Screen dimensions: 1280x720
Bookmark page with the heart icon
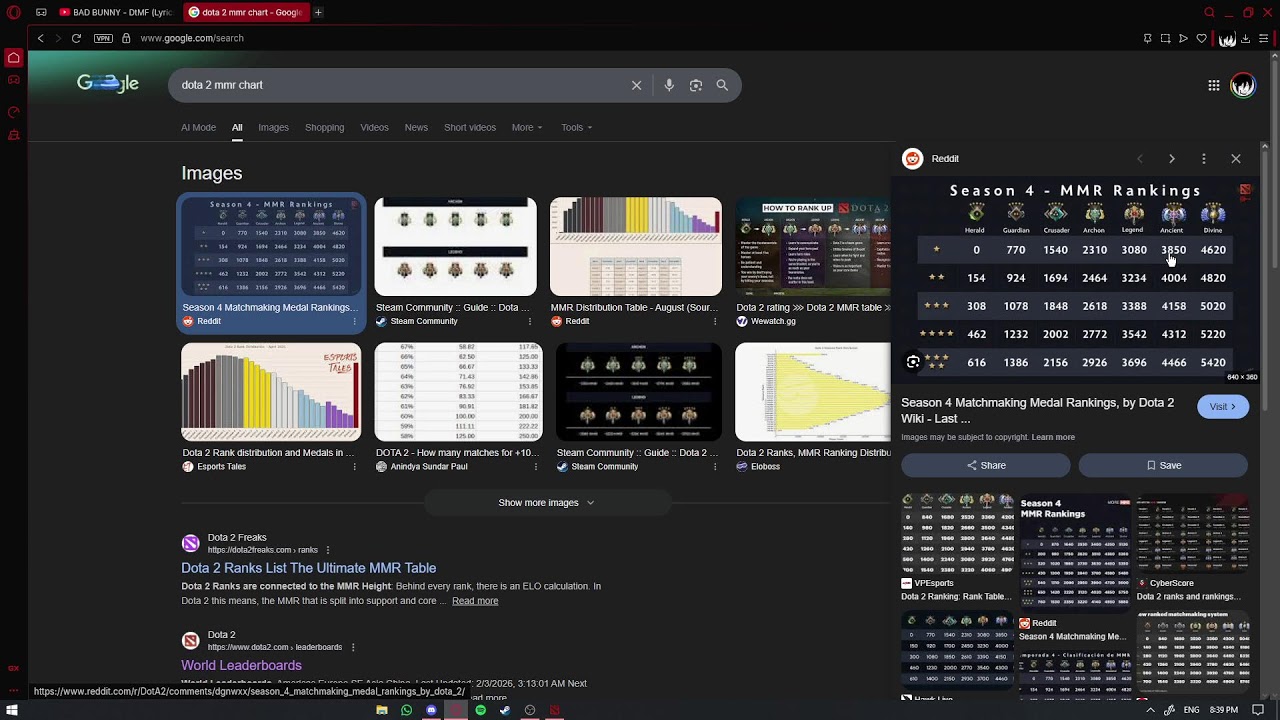[x=1201, y=38]
